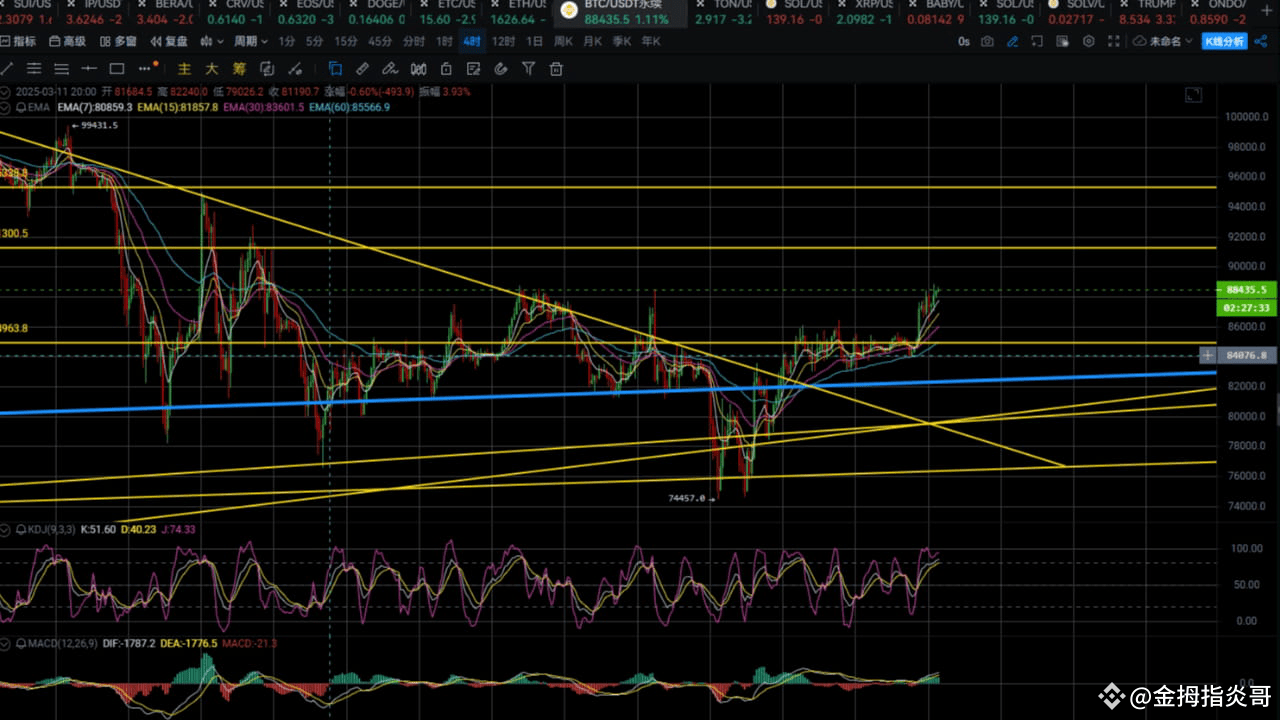This screenshot has width=1280, height=720.
Task: Take a chart snapshot with camera icon
Action: coord(987,41)
